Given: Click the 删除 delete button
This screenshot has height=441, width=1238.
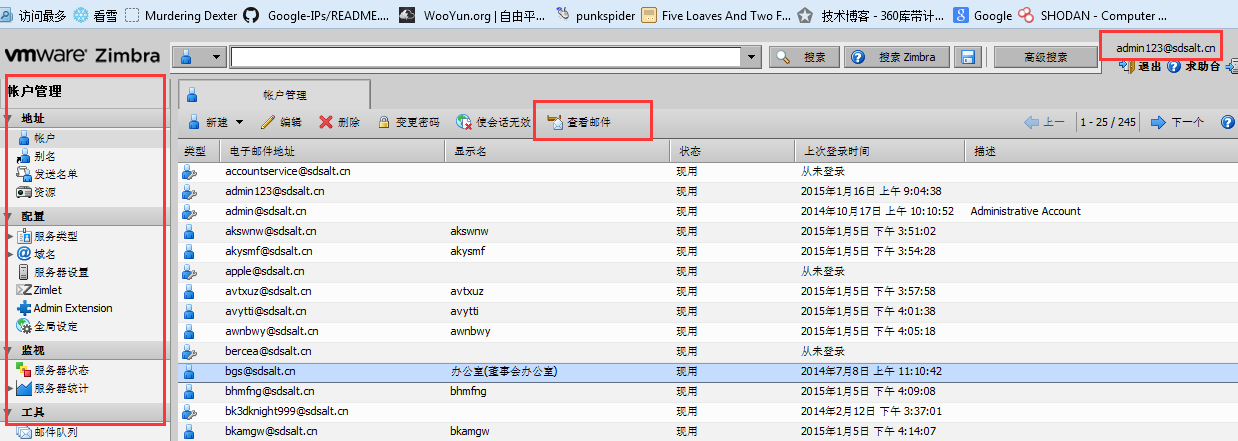Looking at the screenshot, I should [x=339, y=122].
